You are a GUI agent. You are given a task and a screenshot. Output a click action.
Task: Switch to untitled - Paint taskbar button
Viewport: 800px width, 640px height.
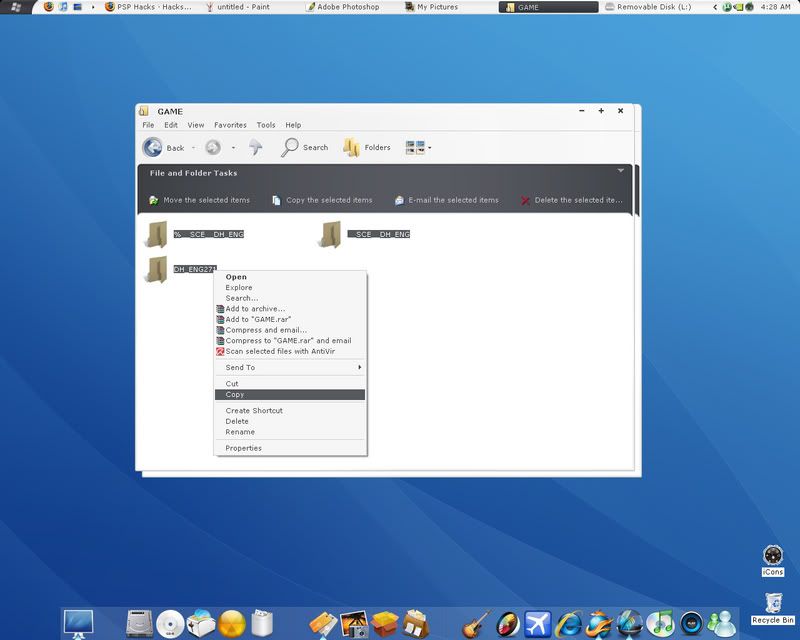238,7
